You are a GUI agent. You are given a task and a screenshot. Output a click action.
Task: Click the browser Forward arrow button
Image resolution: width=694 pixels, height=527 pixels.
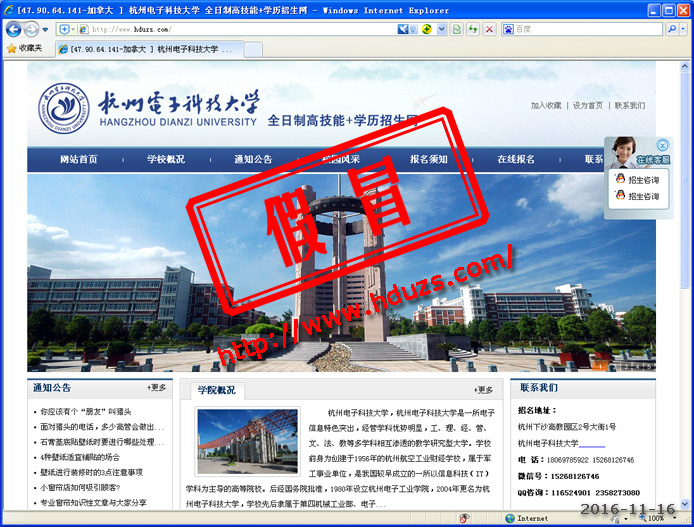(31, 30)
